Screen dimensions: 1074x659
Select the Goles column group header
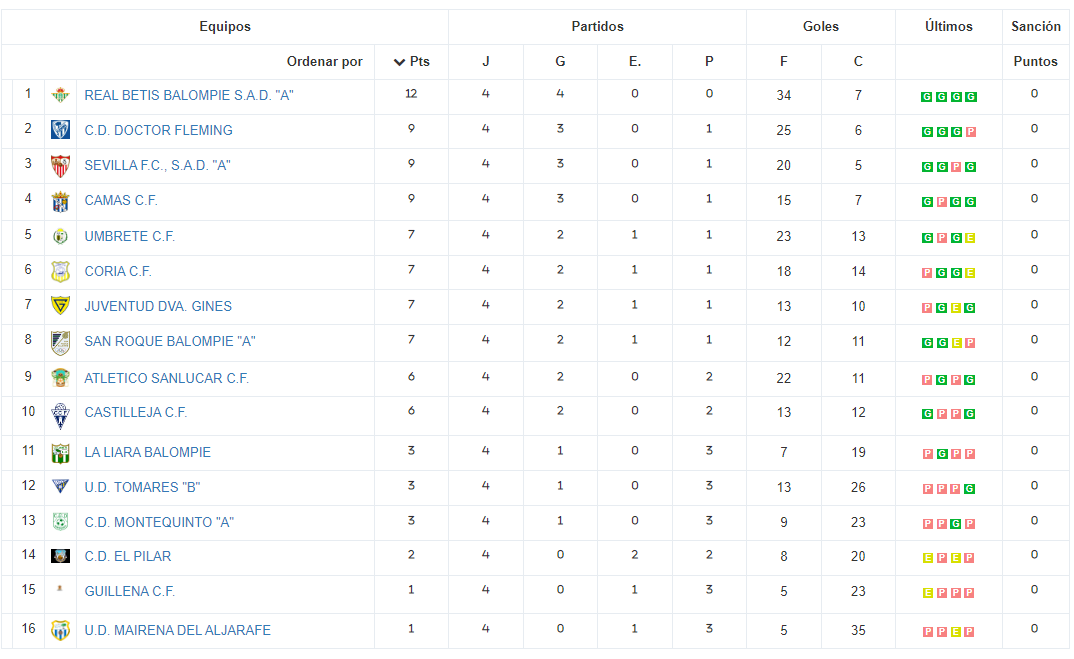[821, 27]
